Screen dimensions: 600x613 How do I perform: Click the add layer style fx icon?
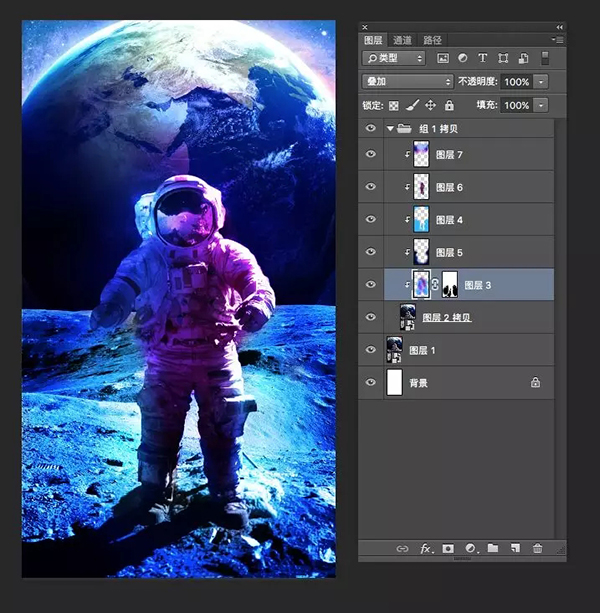[425, 548]
